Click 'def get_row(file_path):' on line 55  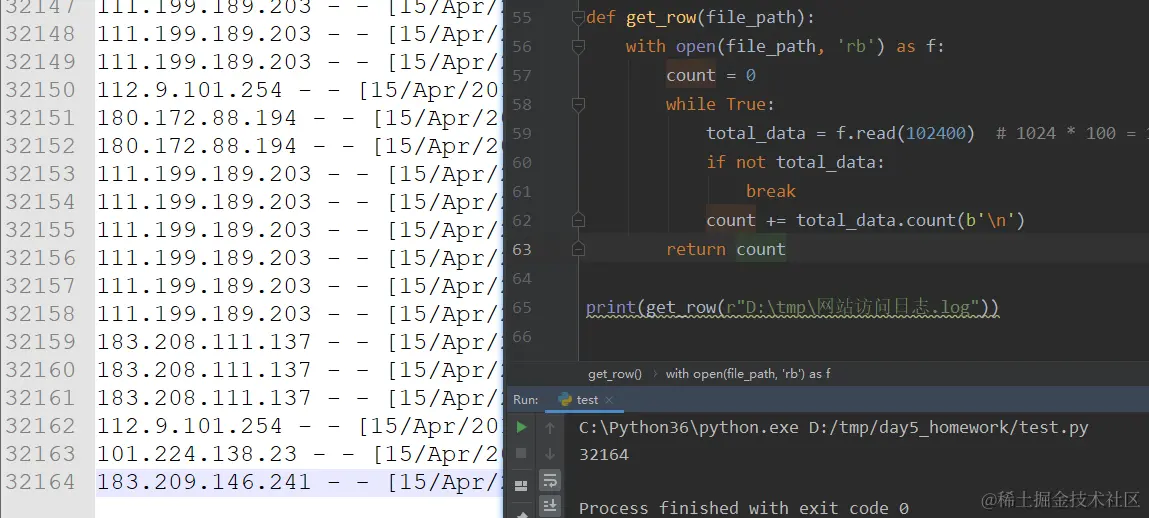point(700,17)
